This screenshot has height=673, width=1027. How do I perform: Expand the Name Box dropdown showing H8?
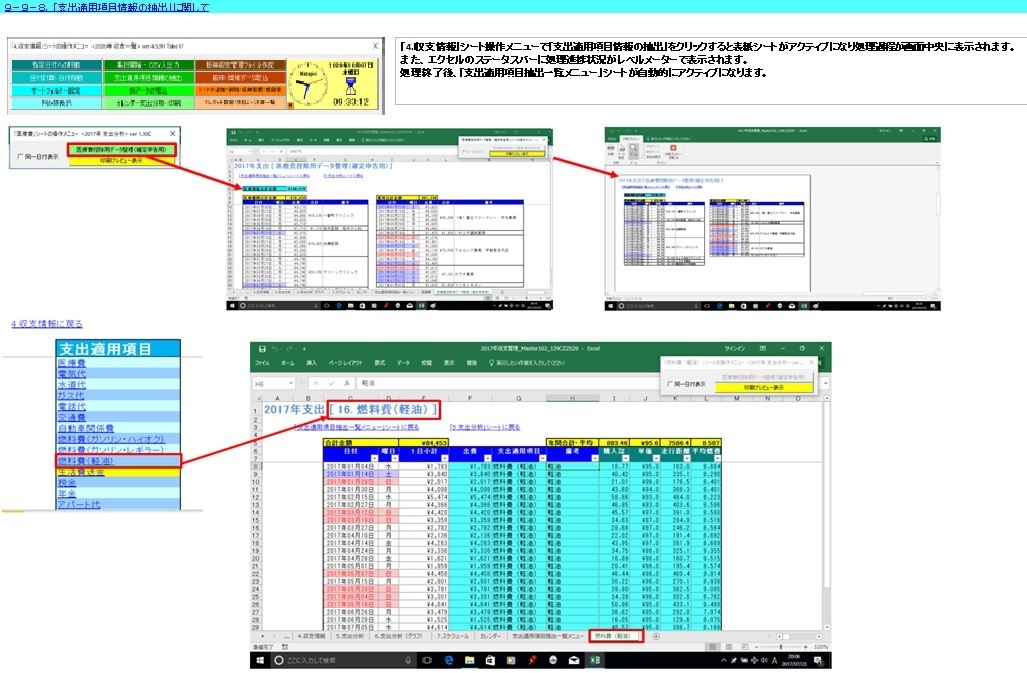(x=290, y=383)
